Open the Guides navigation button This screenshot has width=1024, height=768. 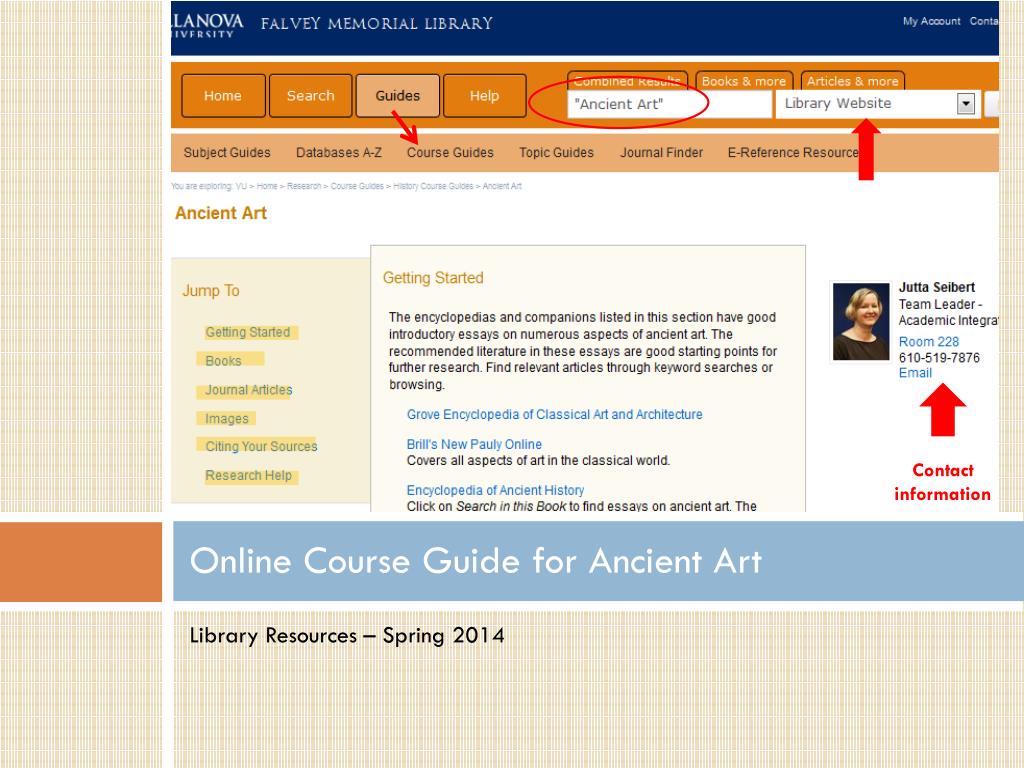point(397,96)
